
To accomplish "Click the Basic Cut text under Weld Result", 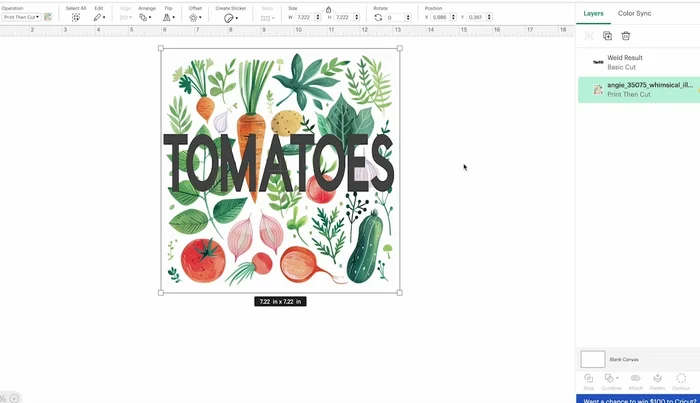I will tap(621, 67).
